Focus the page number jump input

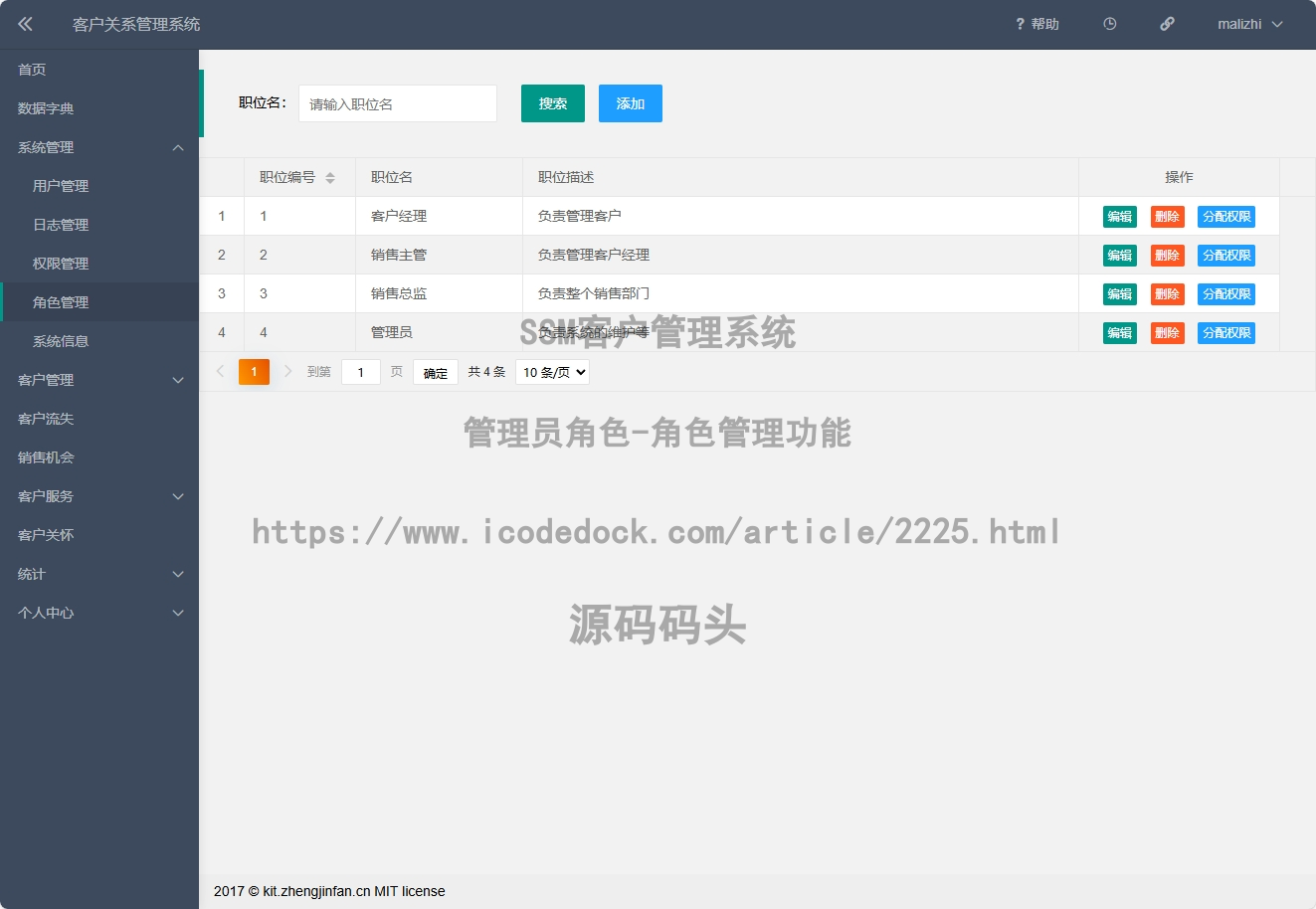point(361,372)
